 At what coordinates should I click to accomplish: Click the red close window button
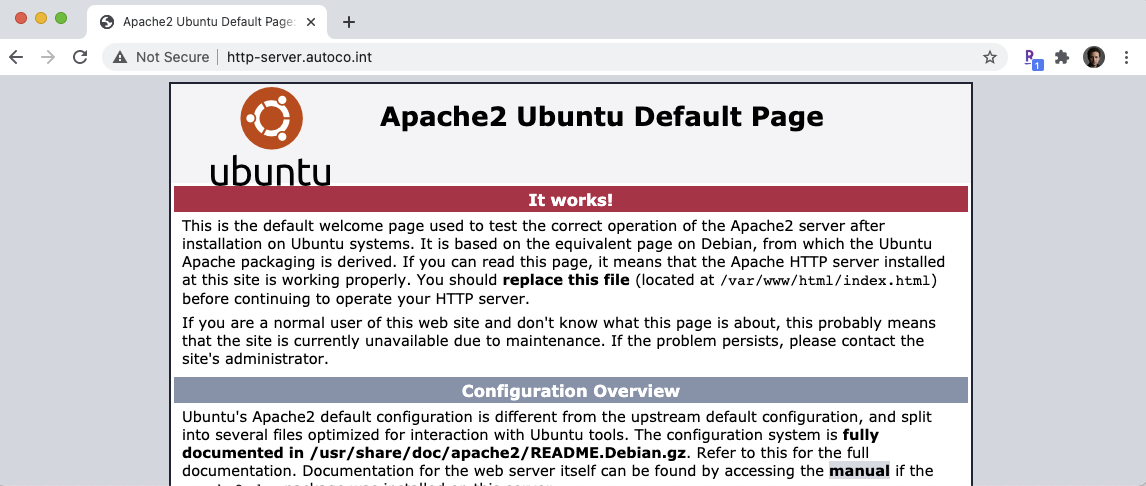[20, 18]
